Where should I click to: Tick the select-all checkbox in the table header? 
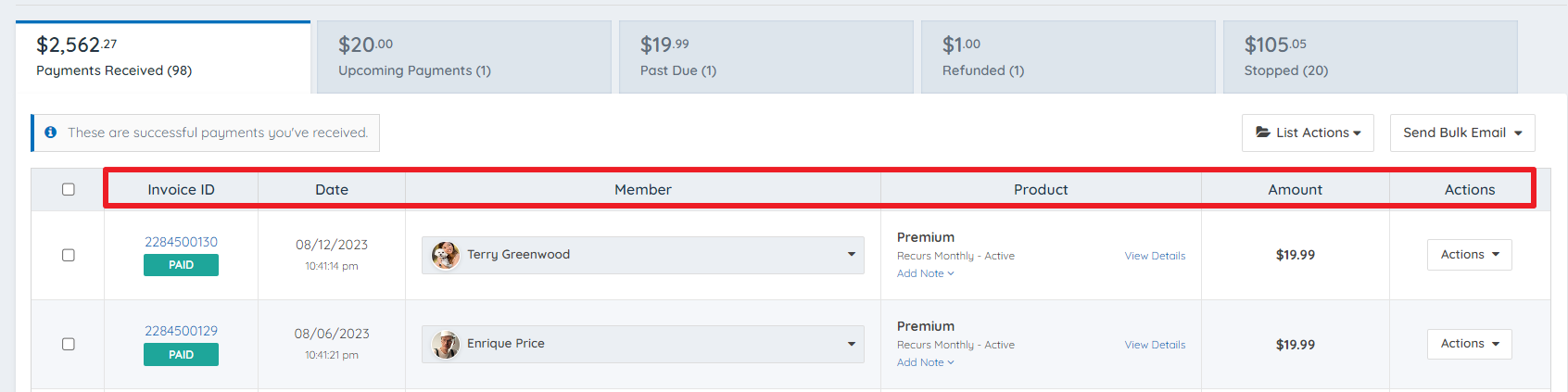point(69,189)
